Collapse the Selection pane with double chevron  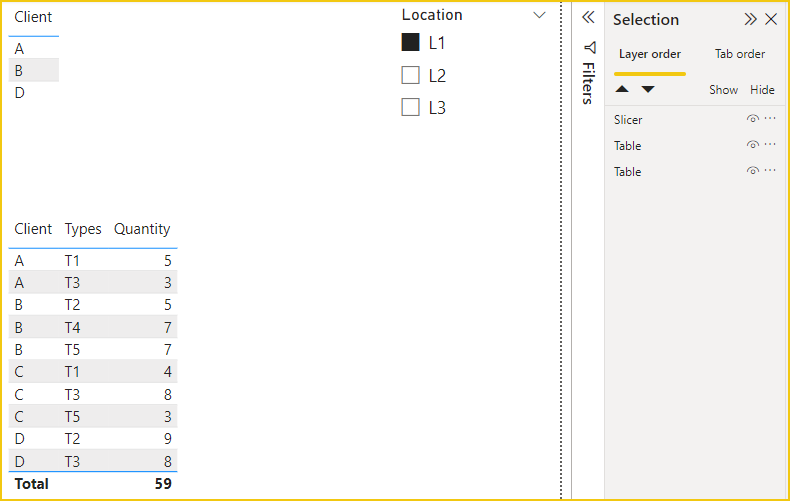pos(750,19)
